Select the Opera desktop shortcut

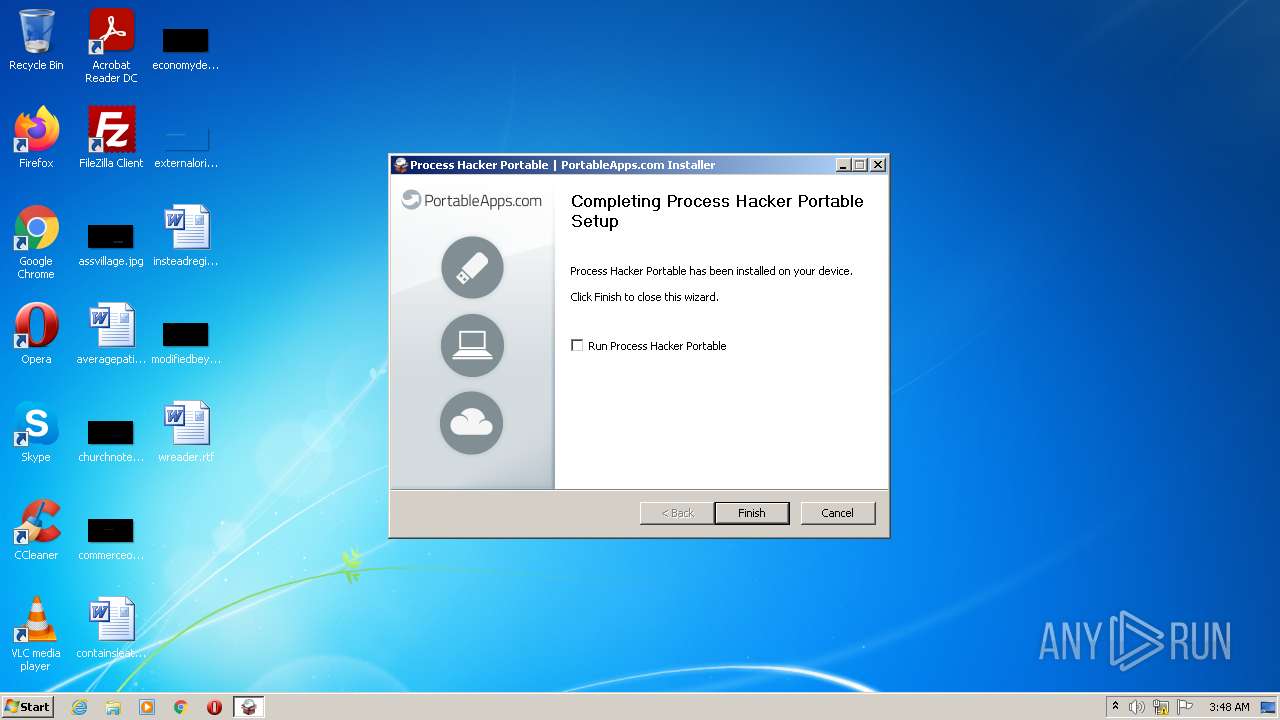[x=36, y=334]
